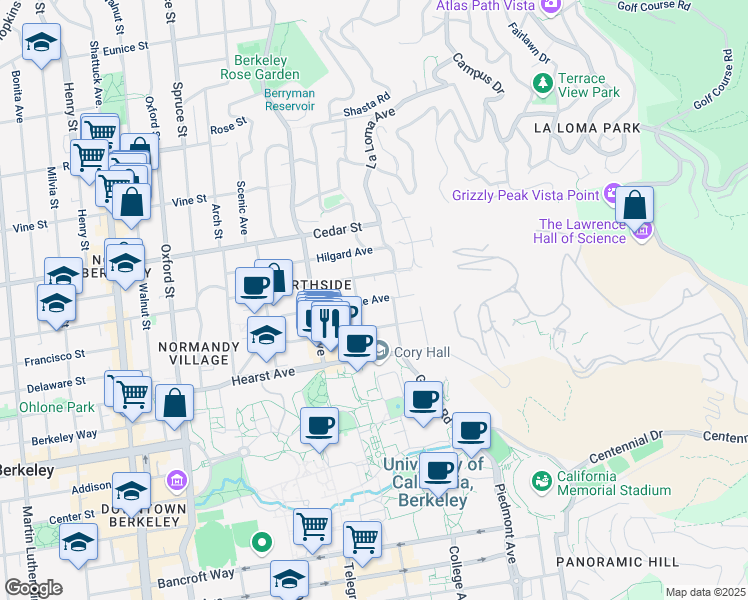Select the green transit circle marker near Bancroft Way

(261, 542)
